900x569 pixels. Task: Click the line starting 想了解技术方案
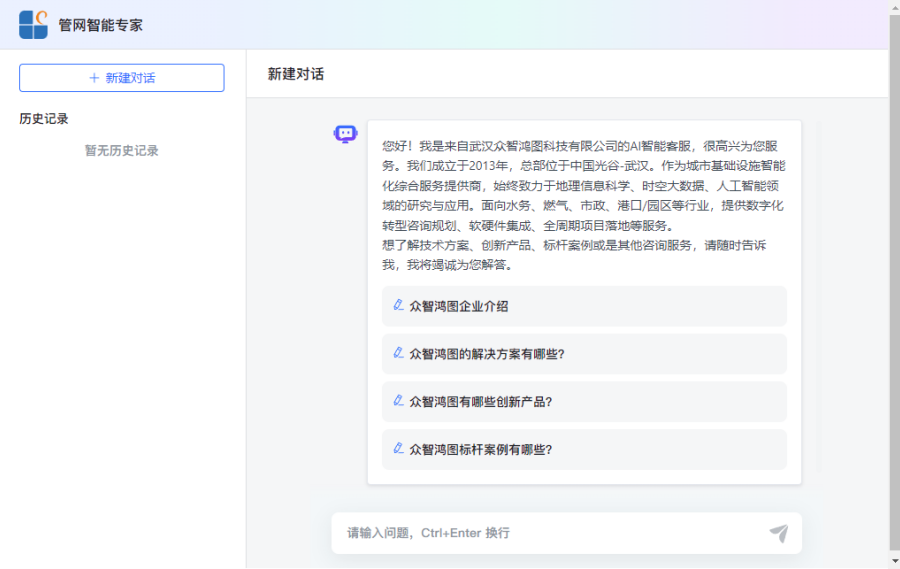575,255
